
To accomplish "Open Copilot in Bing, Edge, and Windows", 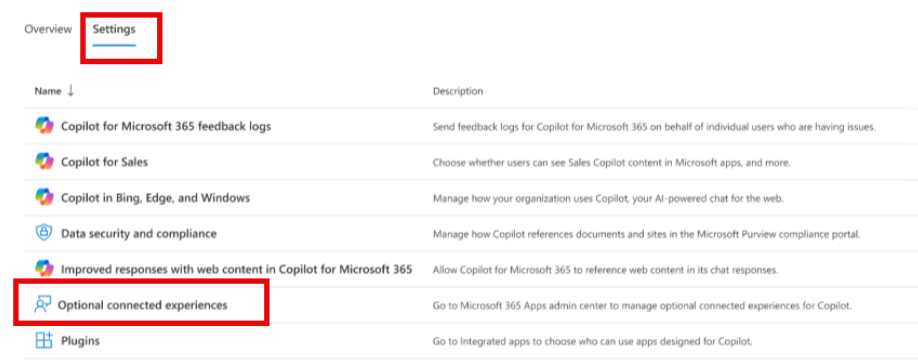I will [x=155, y=198].
